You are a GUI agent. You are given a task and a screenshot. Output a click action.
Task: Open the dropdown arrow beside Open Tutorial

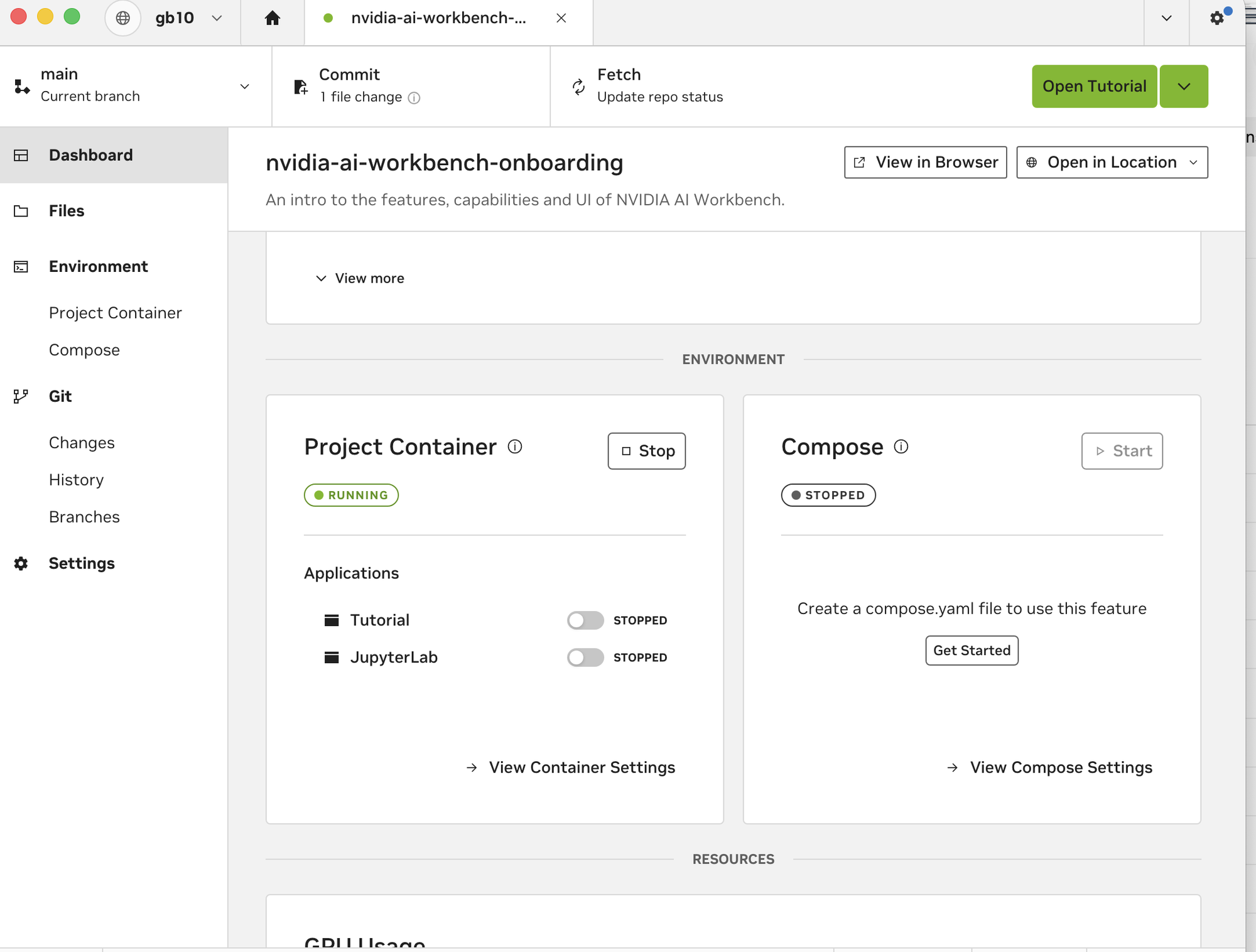tap(1184, 87)
